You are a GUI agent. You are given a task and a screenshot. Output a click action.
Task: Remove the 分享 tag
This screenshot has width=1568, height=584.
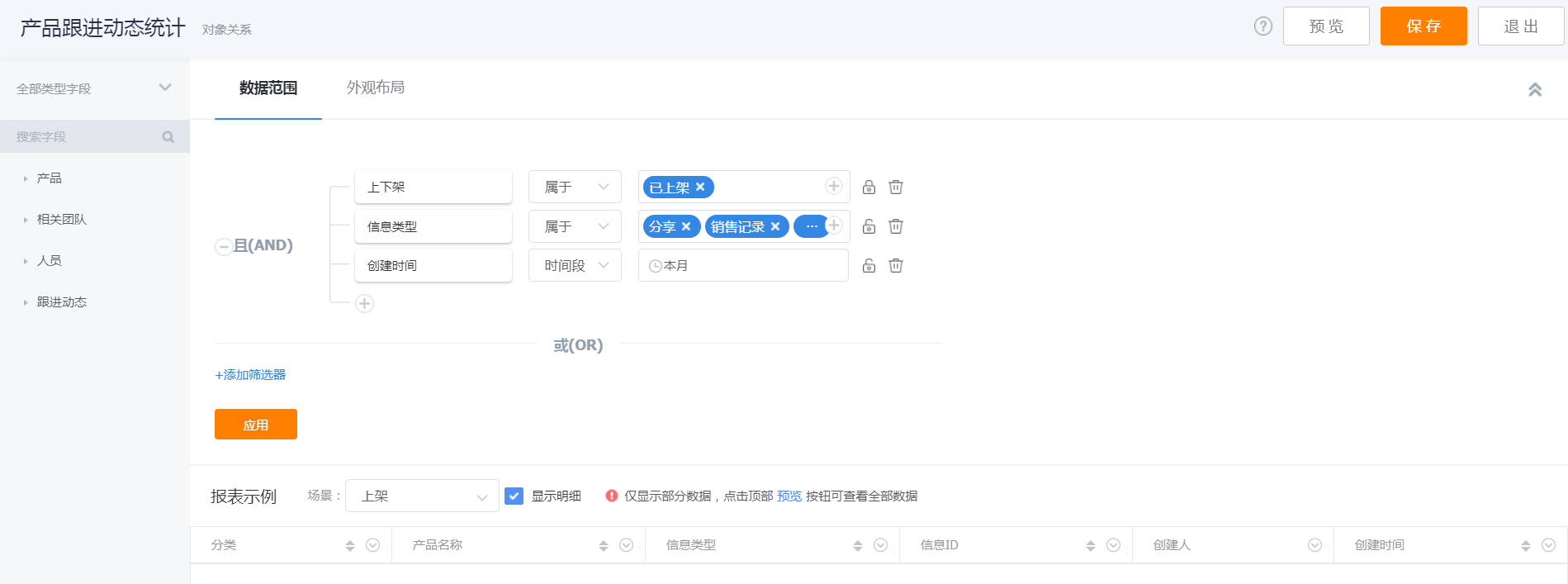coord(686,226)
